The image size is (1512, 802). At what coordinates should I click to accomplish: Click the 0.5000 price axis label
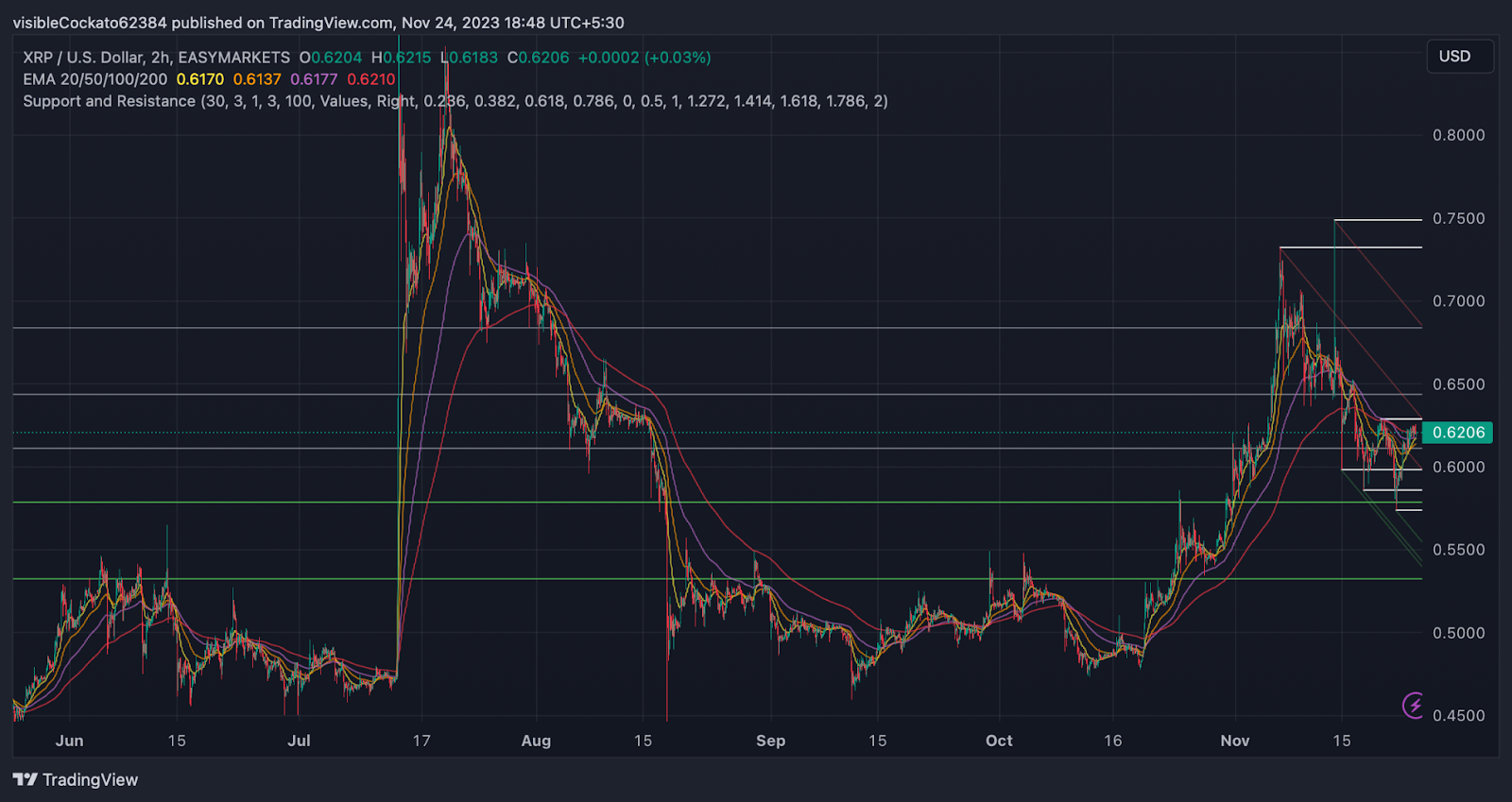coord(1459,633)
